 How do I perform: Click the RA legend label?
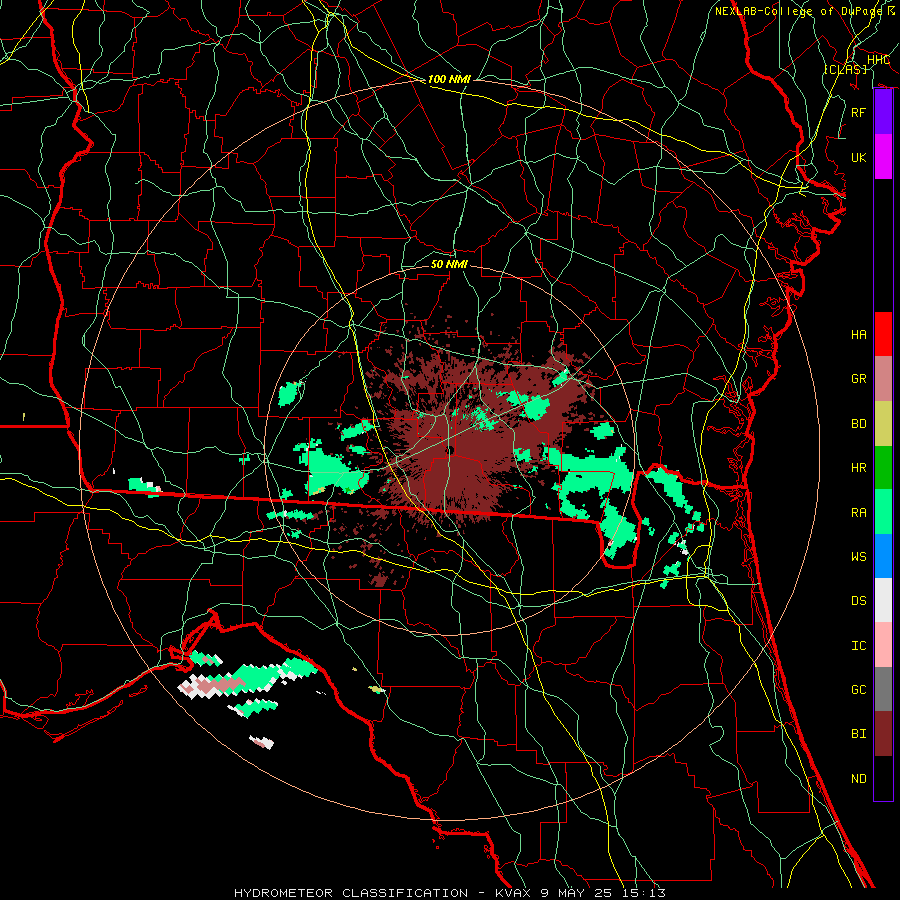[859, 513]
